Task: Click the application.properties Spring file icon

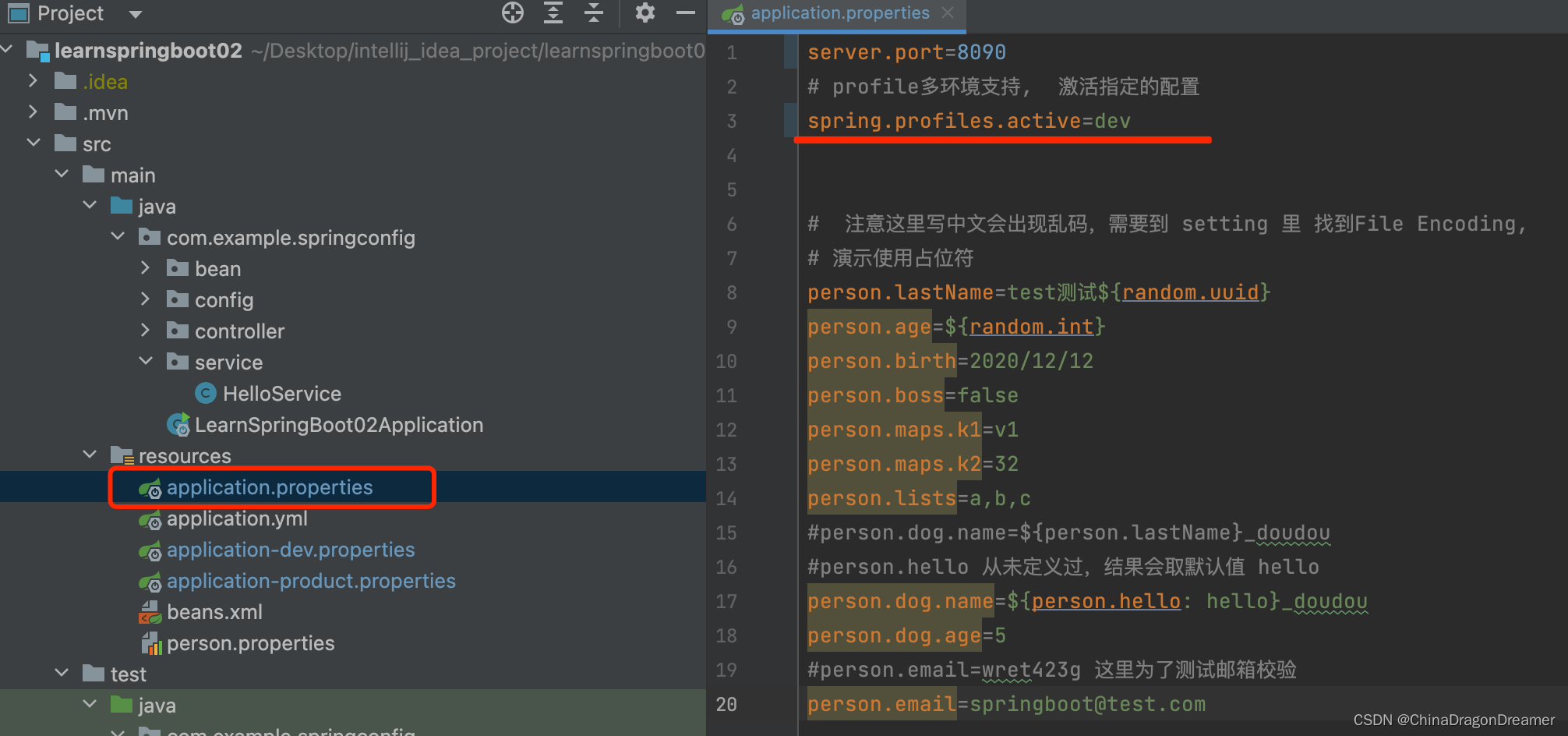Action: coord(150,488)
